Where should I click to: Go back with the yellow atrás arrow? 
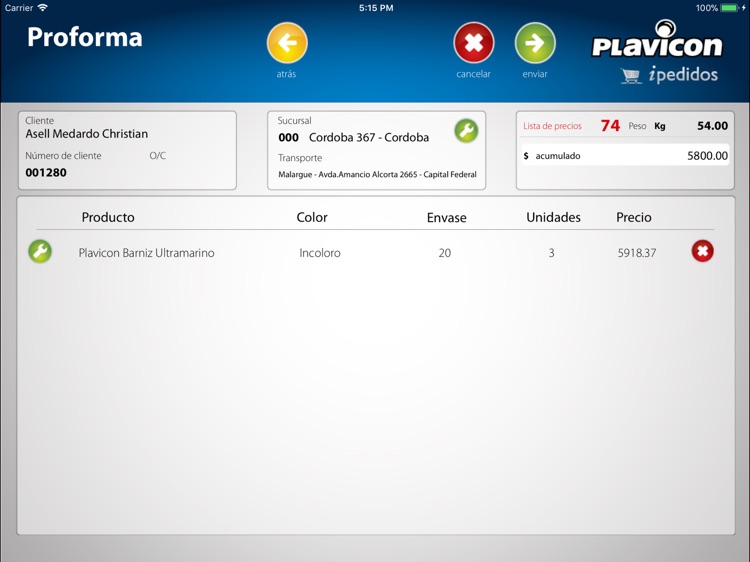pyautogui.click(x=287, y=43)
